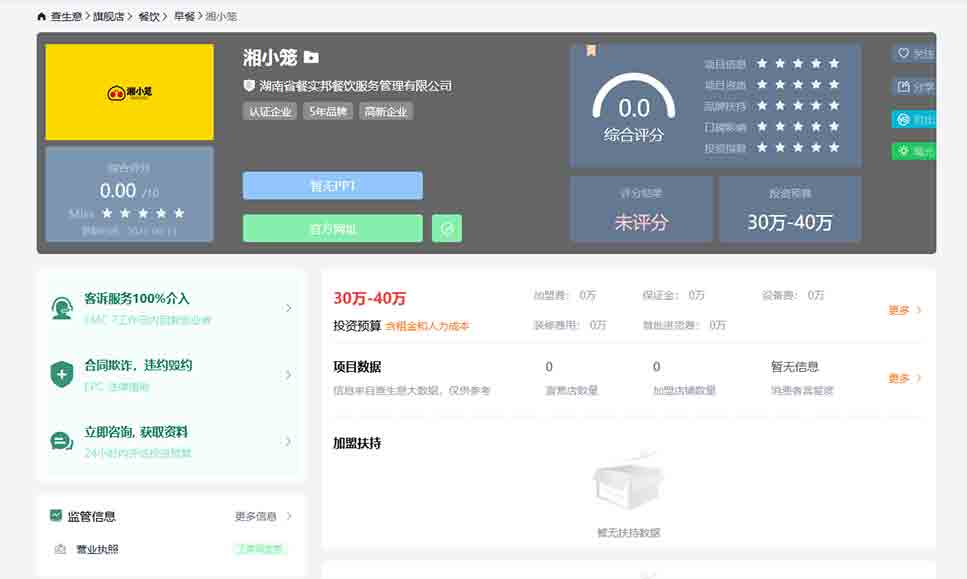Click the cyan button on right edge
Screen dimensions: 967x579
point(913,119)
